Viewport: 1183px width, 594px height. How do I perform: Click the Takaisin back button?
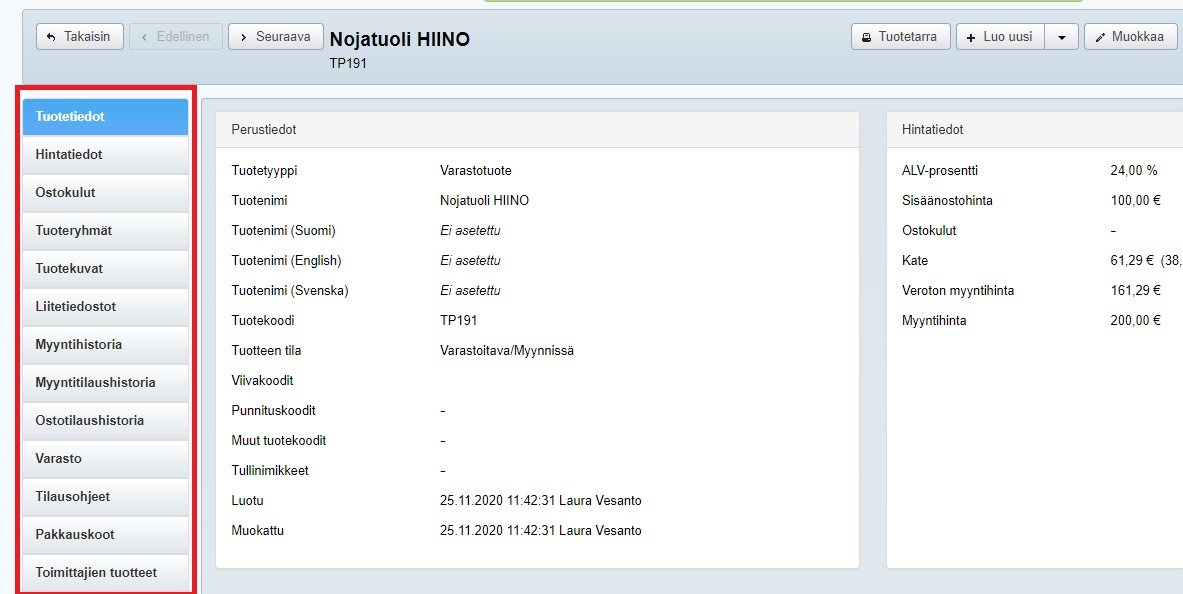(80, 37)
